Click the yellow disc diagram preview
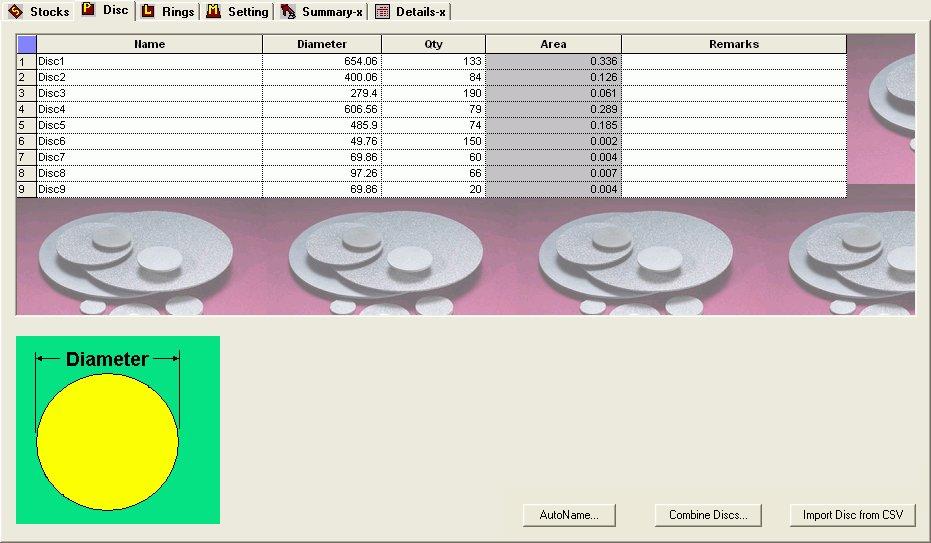 click(107, 441)
